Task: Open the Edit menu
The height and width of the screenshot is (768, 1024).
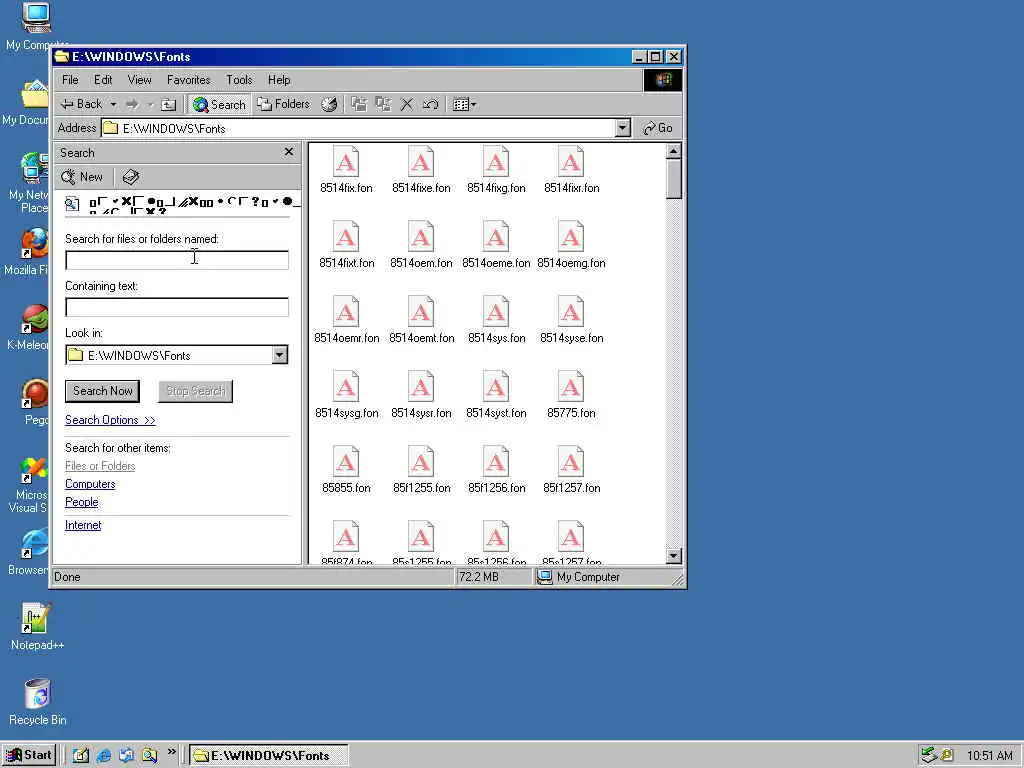Action: [103, 80]
